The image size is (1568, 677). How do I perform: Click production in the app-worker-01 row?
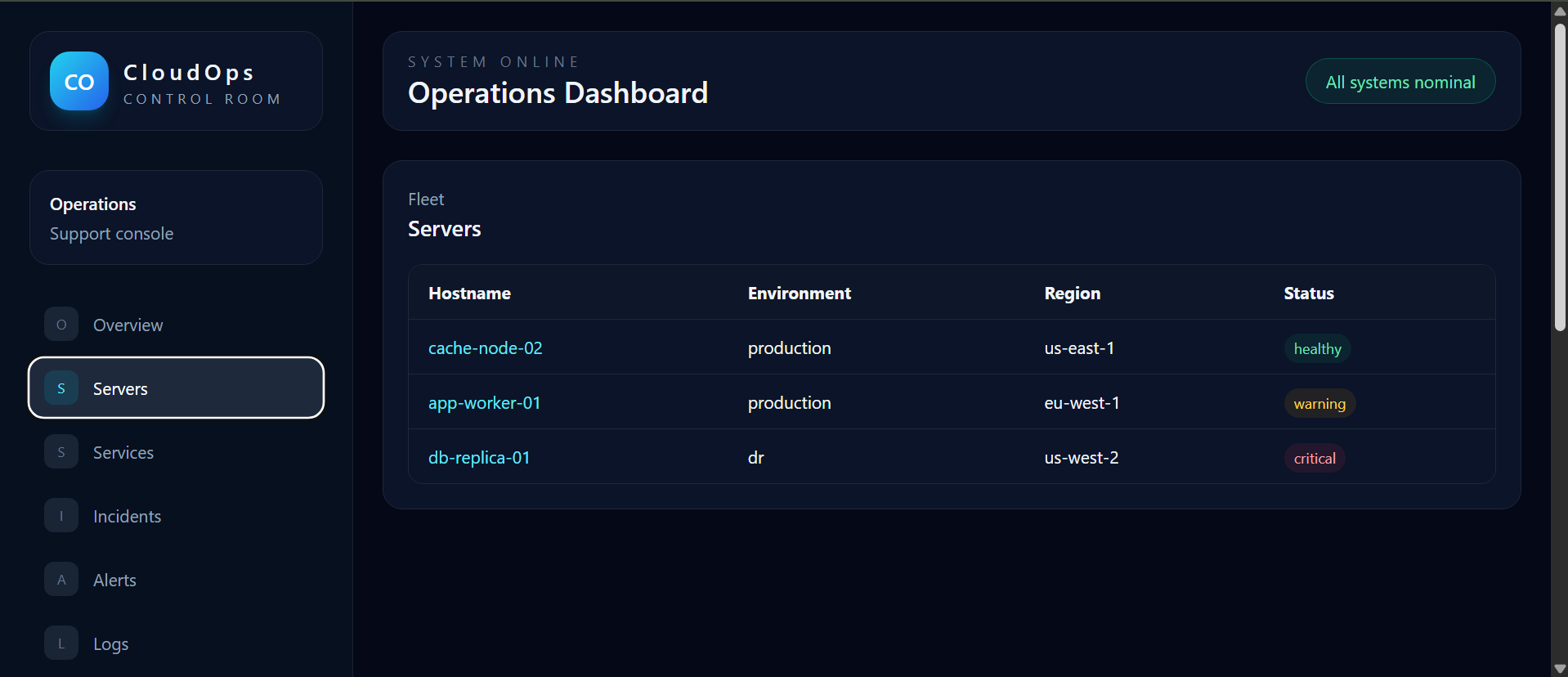click(x=789, y=402)
